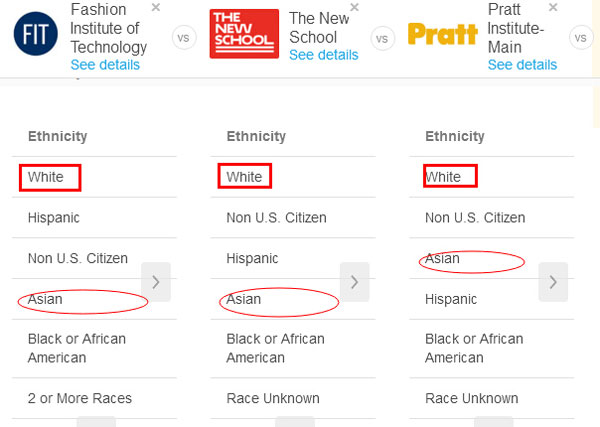Select Asian row in The New School column

pos(293,299)
